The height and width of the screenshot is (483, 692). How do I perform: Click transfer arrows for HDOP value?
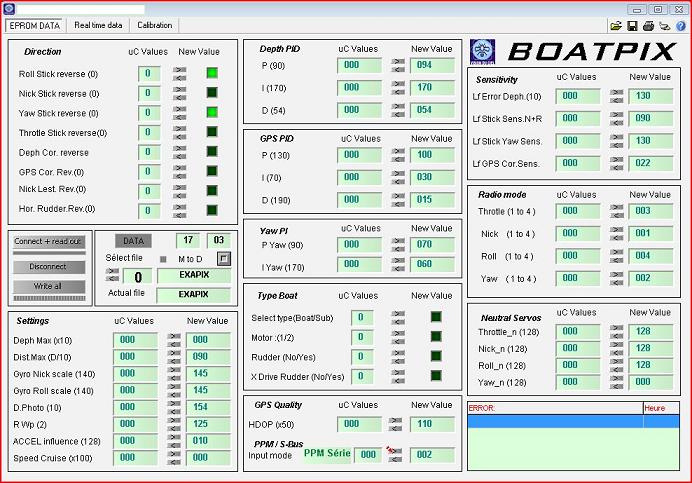pyautogui.click(x=398, y=424)
